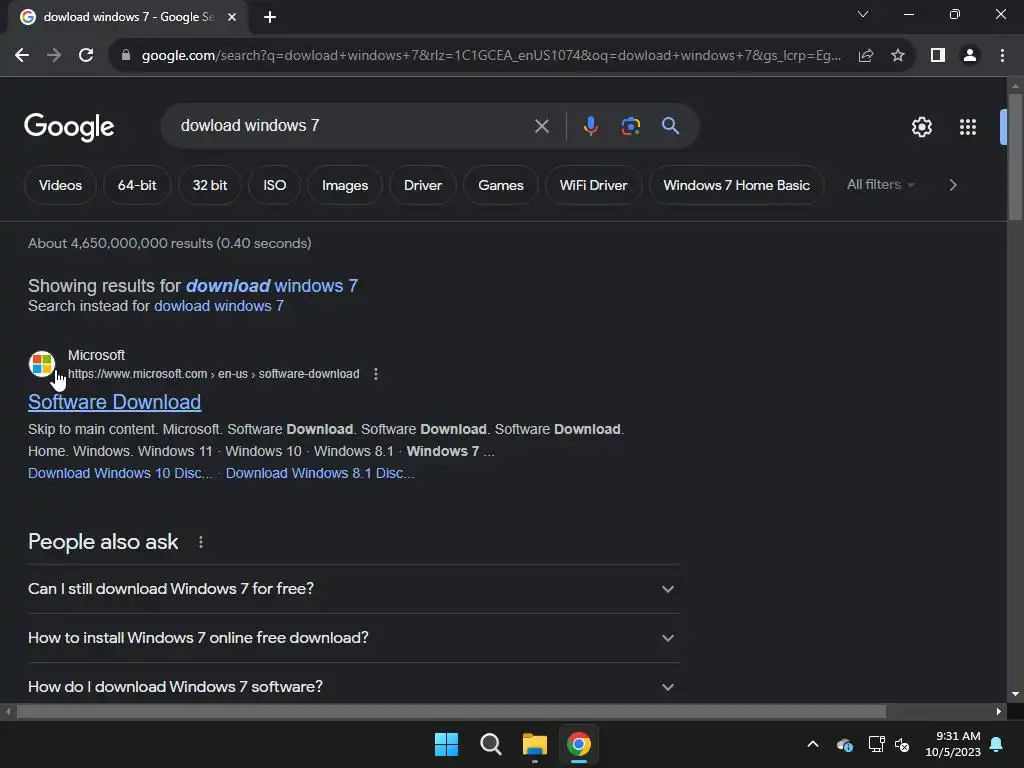Open corrected download windows 7 link
The image size is (1024, 768).
(x=272, y=286)
